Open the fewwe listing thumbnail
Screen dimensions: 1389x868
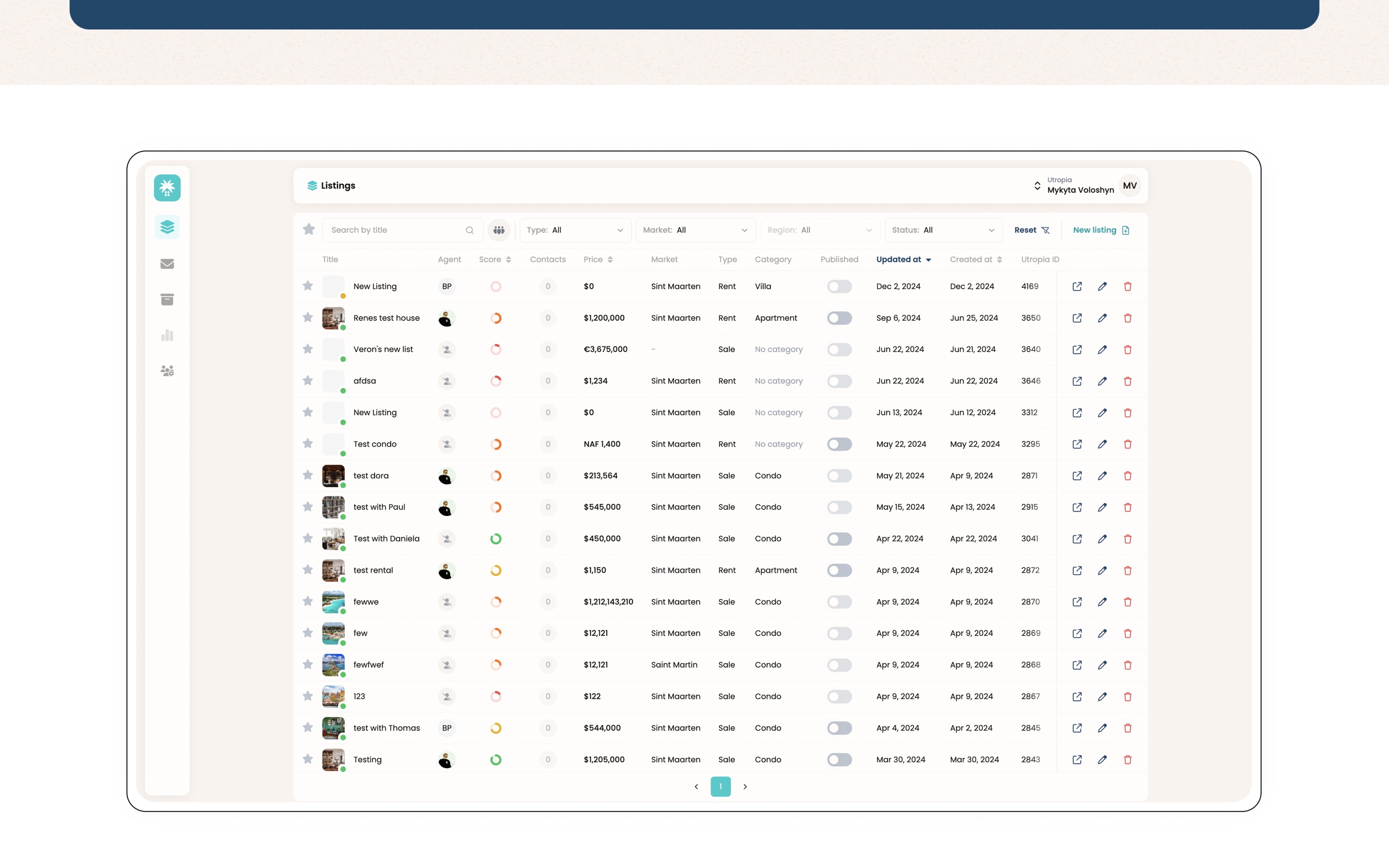point(333,602)
